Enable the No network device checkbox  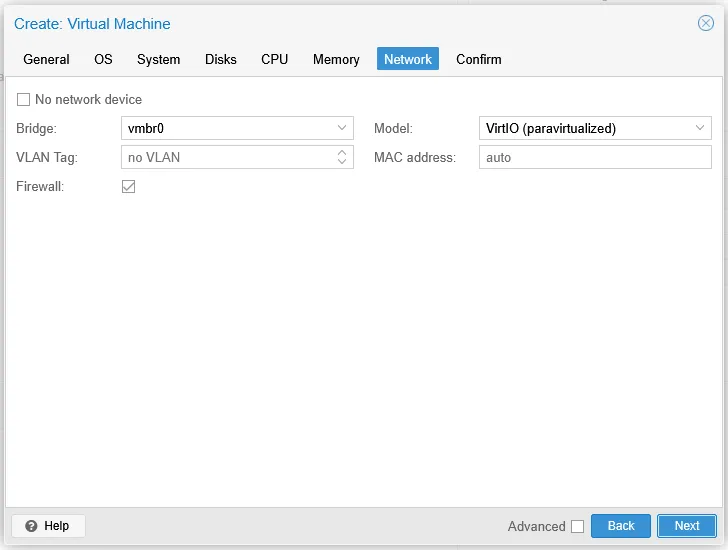(x=24, y=100)
